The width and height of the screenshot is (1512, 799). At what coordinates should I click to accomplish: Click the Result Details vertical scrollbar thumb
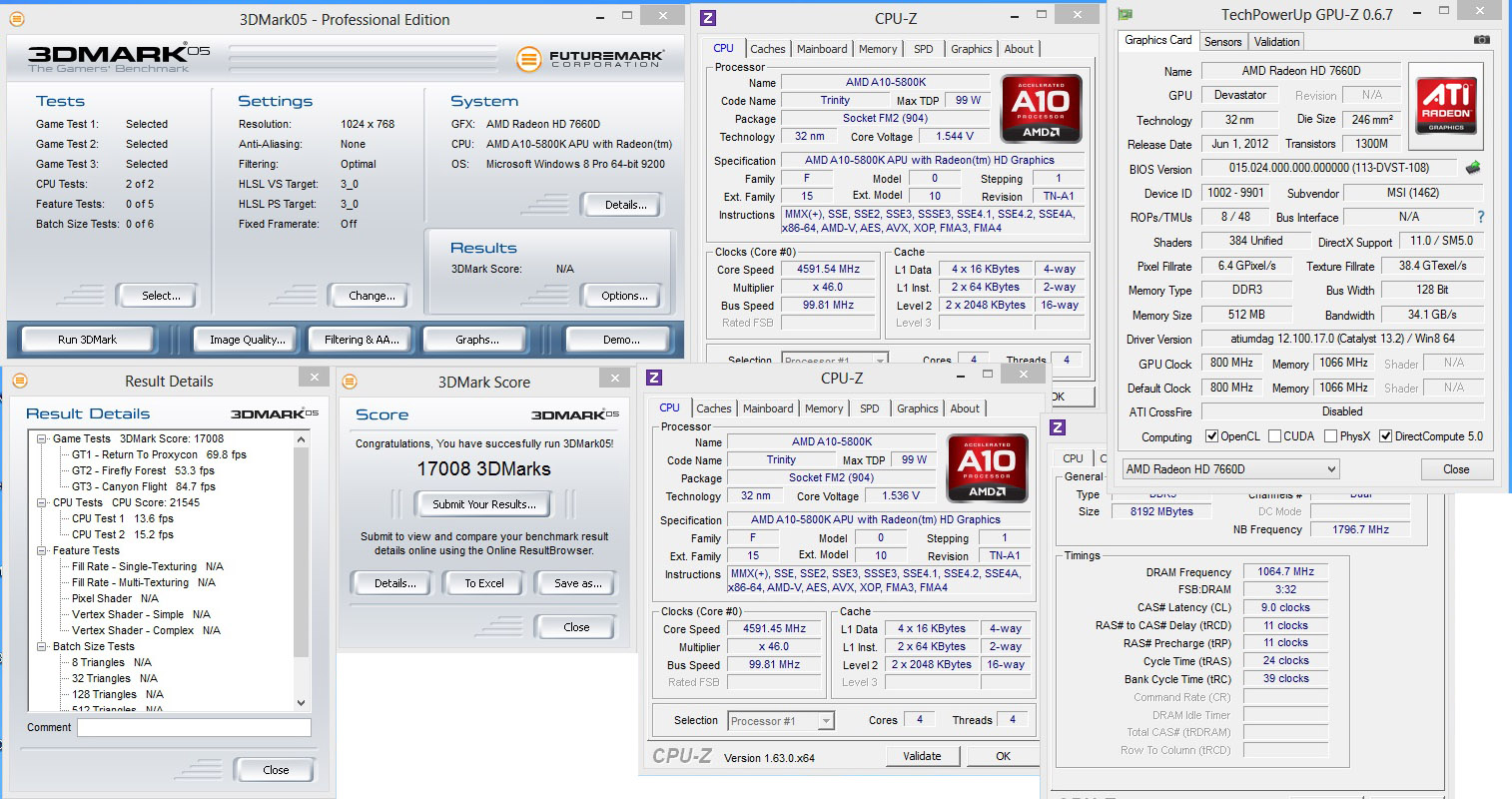[302, 551]
